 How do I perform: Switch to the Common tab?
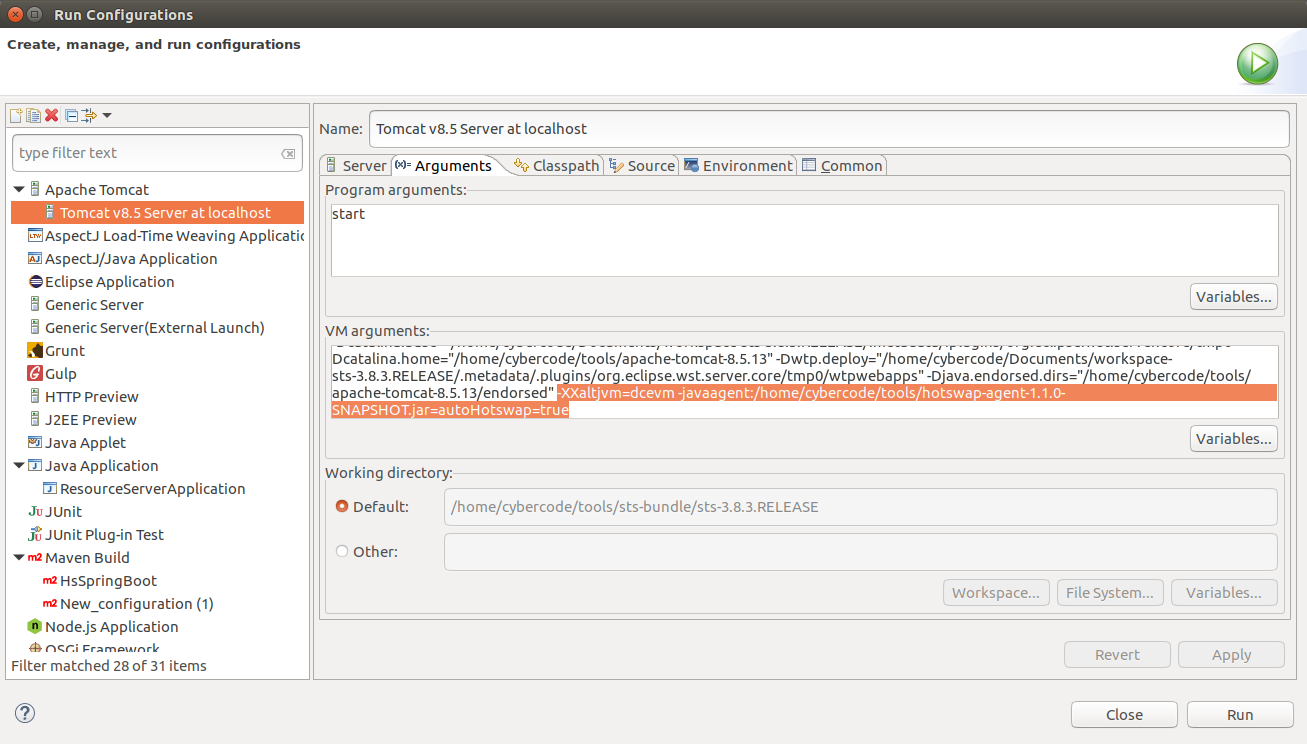(x=842, y=166)
